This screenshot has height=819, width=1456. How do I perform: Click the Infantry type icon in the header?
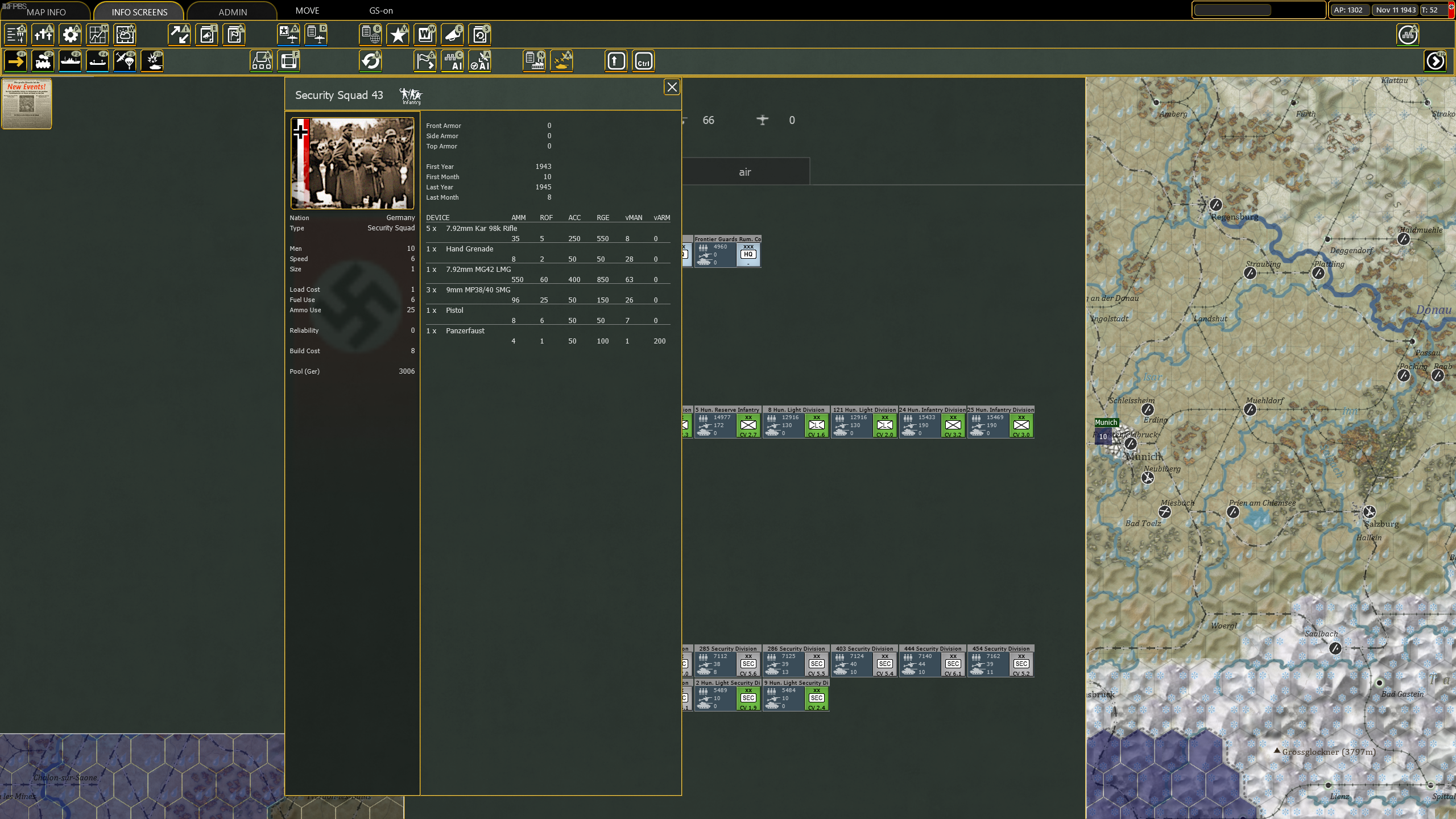411,96
